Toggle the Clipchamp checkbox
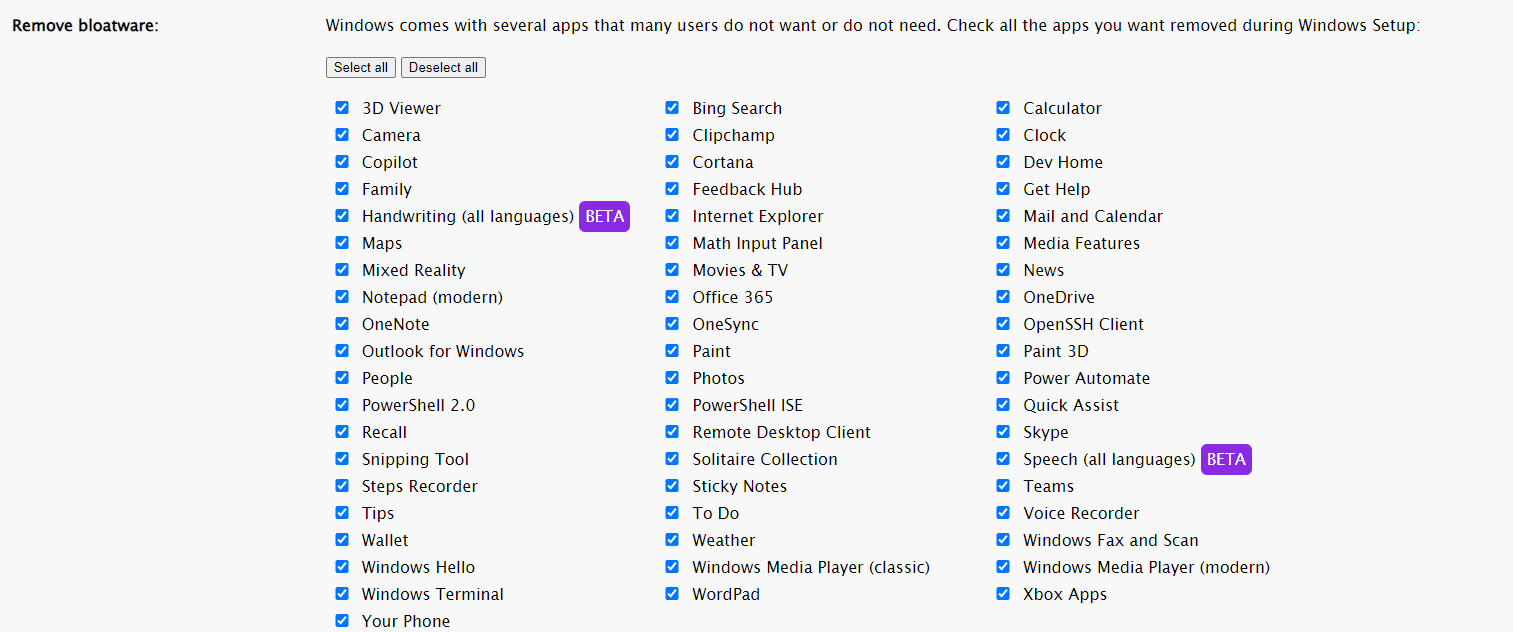Viewport: 1513px width, 632px height. [672, 135]
